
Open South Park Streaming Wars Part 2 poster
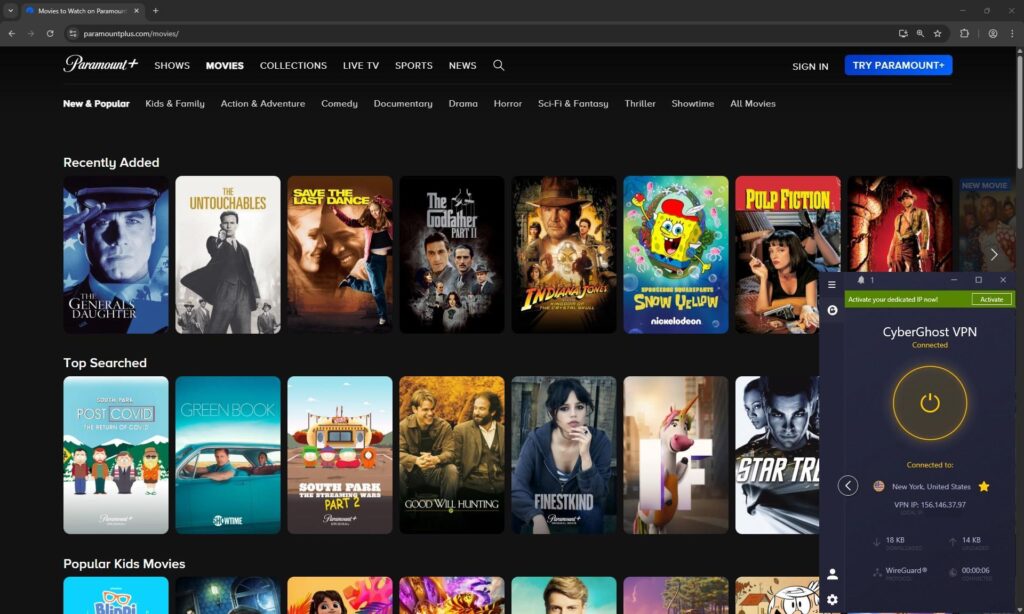[340, 455]
